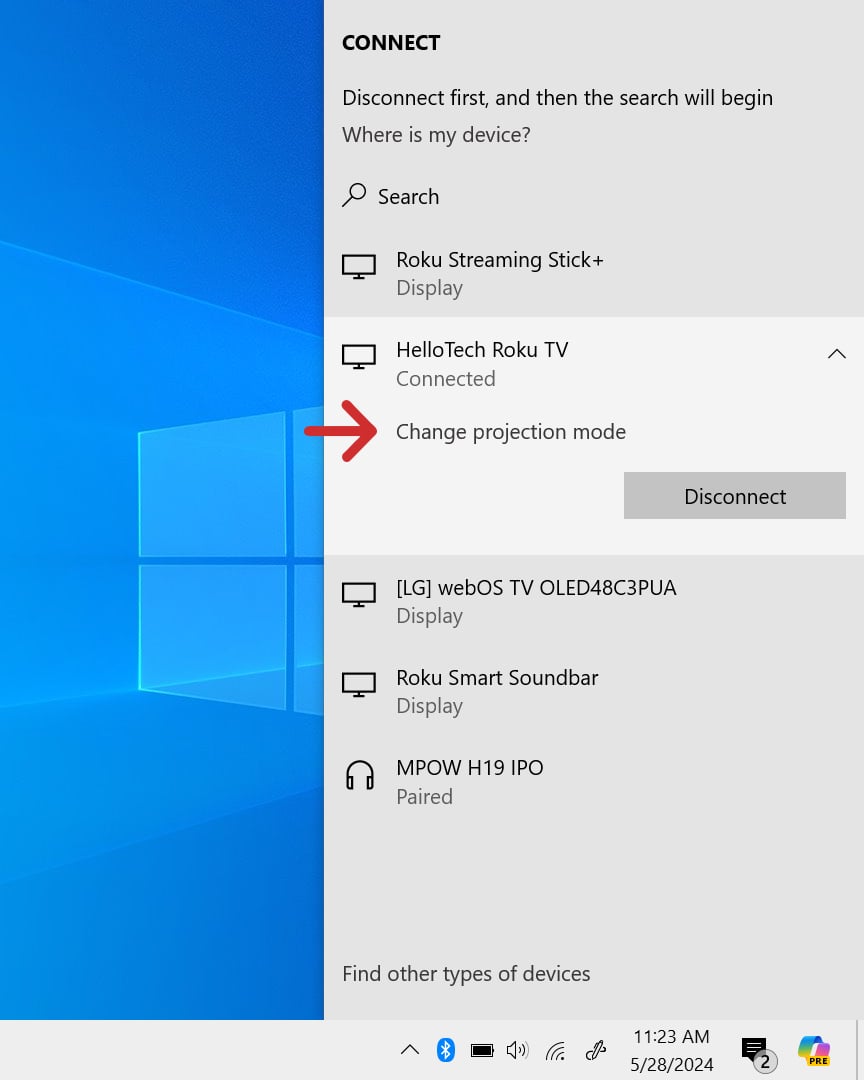Click Change projection mode
Image resolution: width=864 pixels, height=1080 pixels.
click(510, 432)
